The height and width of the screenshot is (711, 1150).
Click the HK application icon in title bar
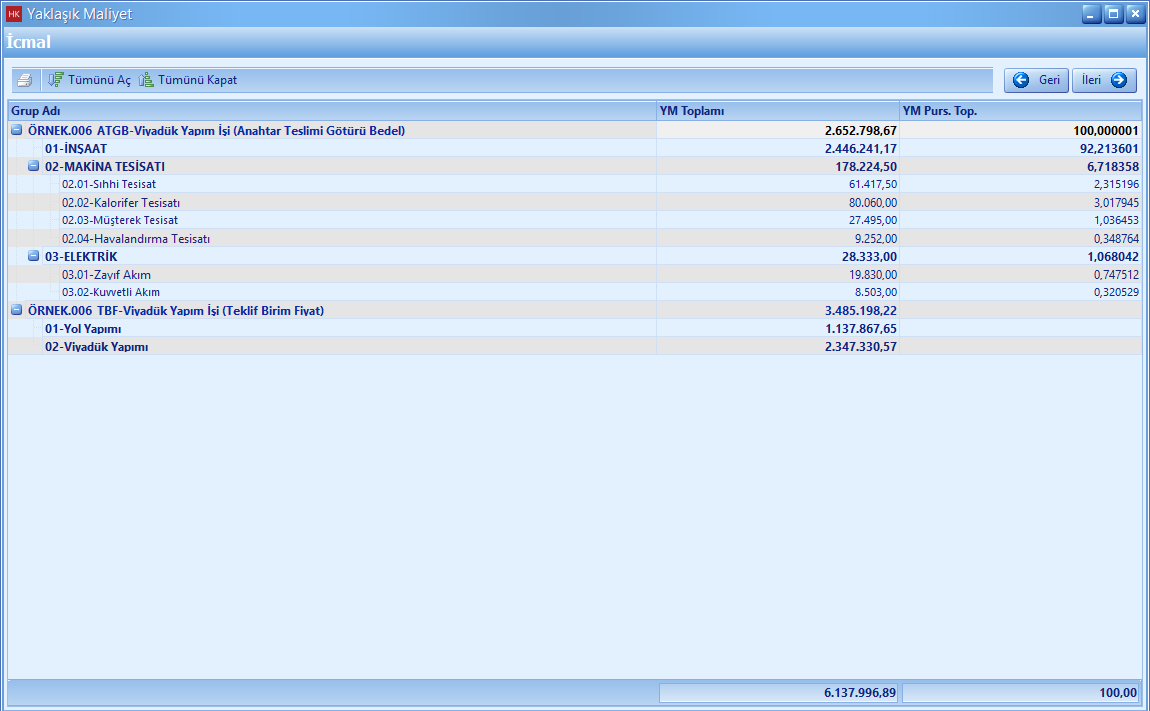[14, 14]
